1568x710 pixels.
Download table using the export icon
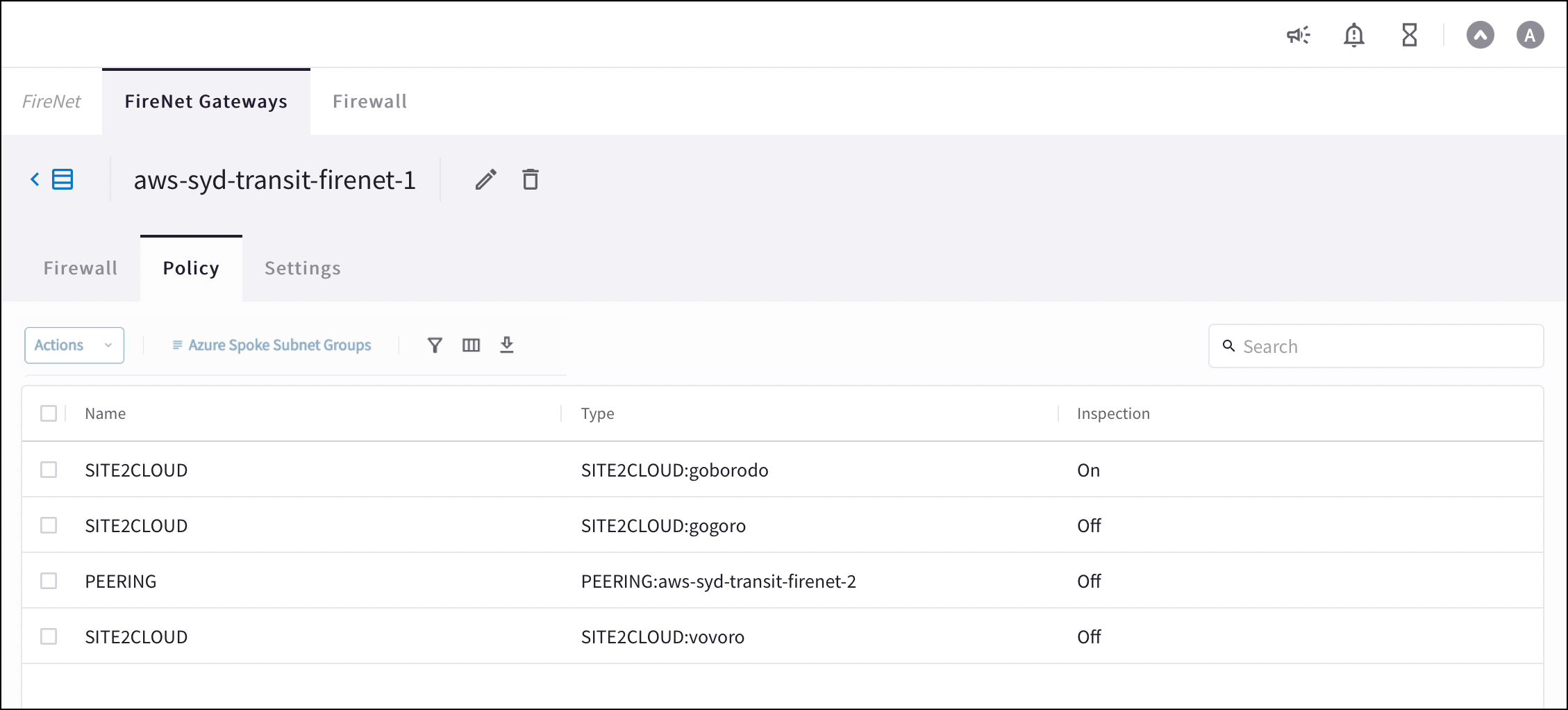(x=507, y=345)
